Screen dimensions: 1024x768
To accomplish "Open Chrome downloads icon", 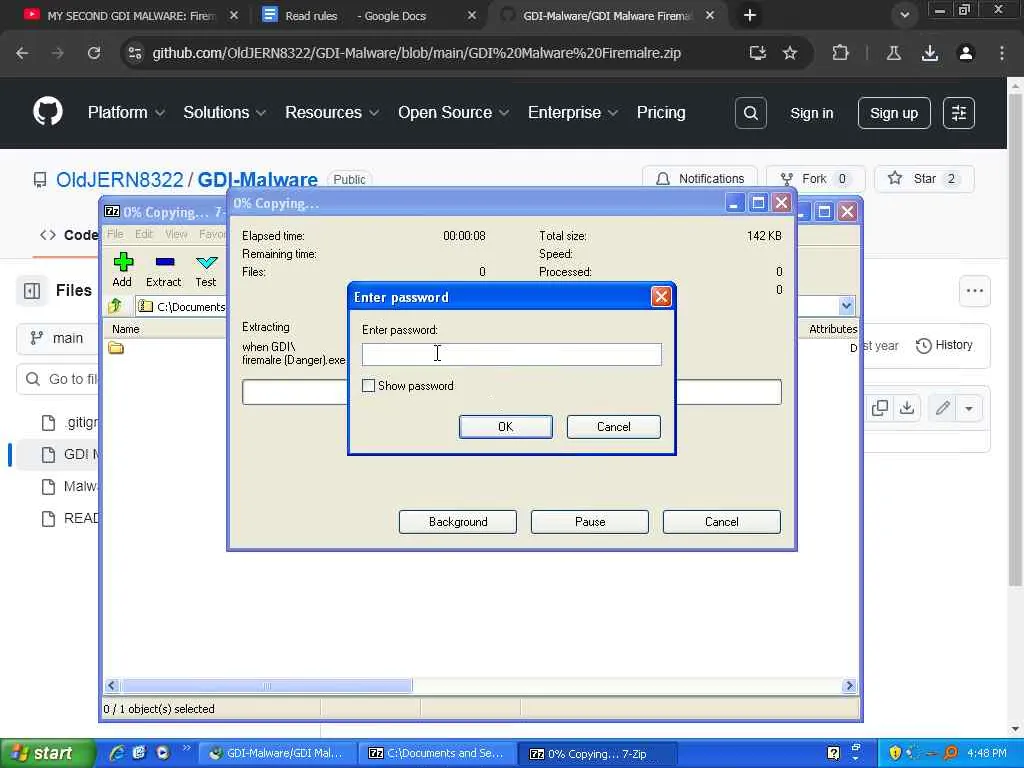I will pyautogui.click(x=929, y=53).
